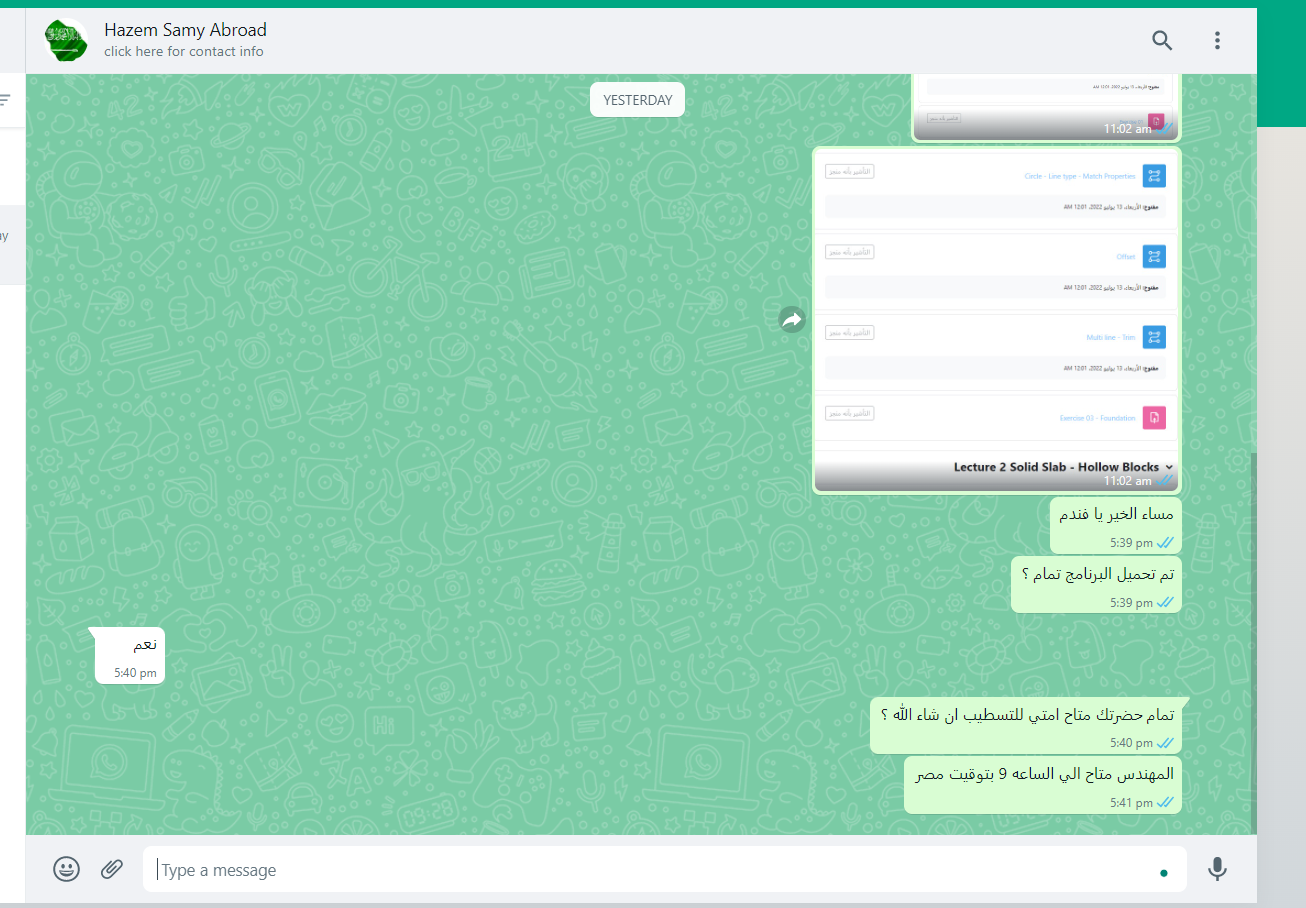
Task: Click the read ticks on the large image
Action: click(1166, 481)
